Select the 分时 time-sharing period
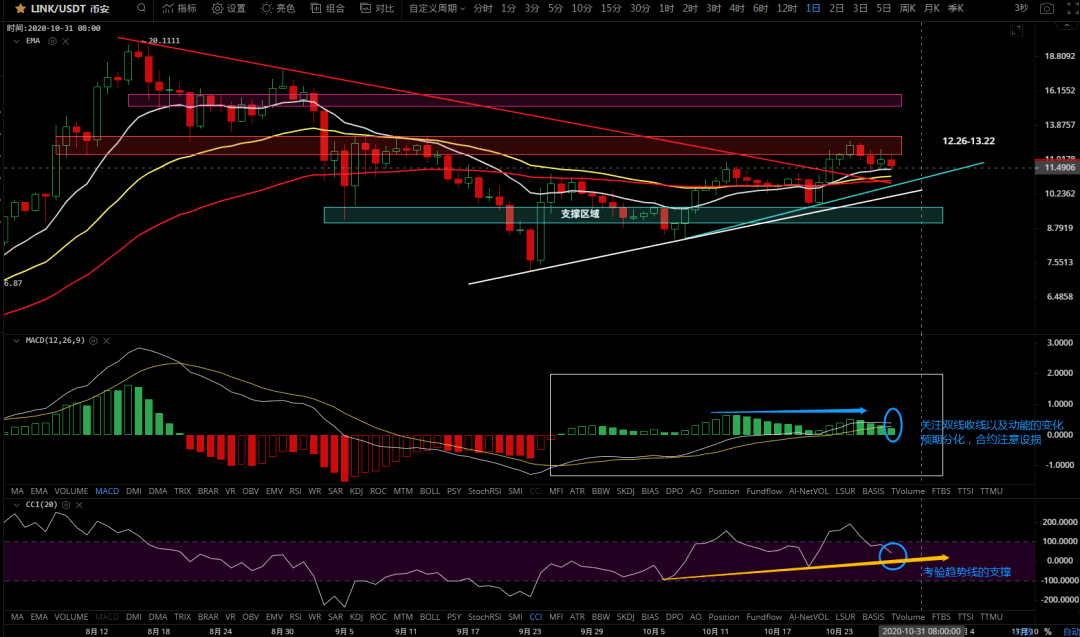 (483, 8)
